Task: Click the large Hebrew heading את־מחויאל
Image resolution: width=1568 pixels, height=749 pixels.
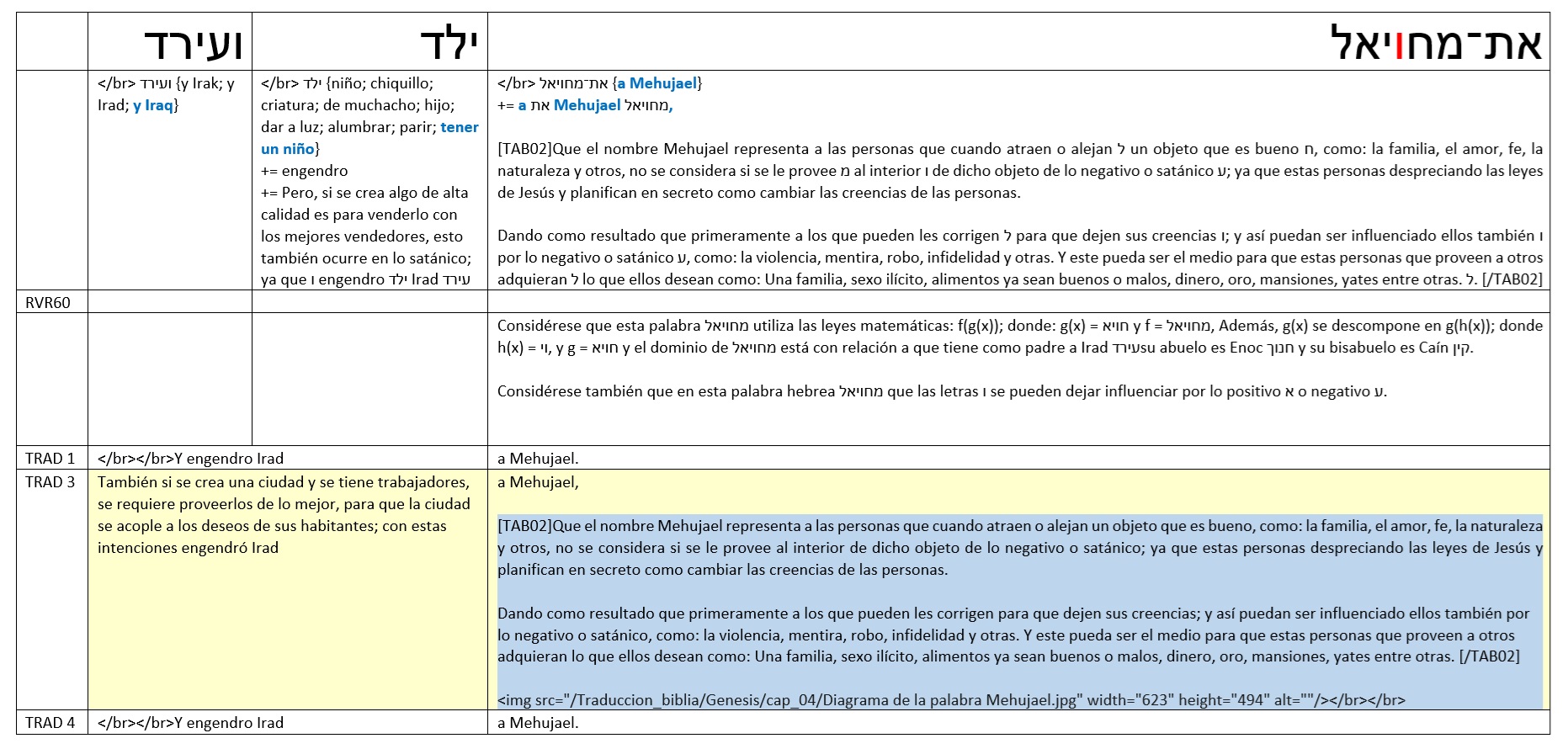Action: (x=1435, y=44)
